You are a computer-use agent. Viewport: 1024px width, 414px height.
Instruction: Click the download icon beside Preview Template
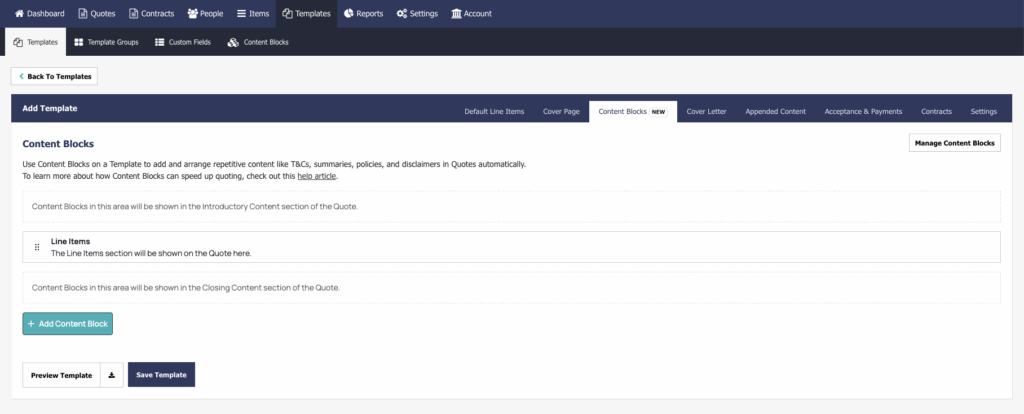(112, 375)
